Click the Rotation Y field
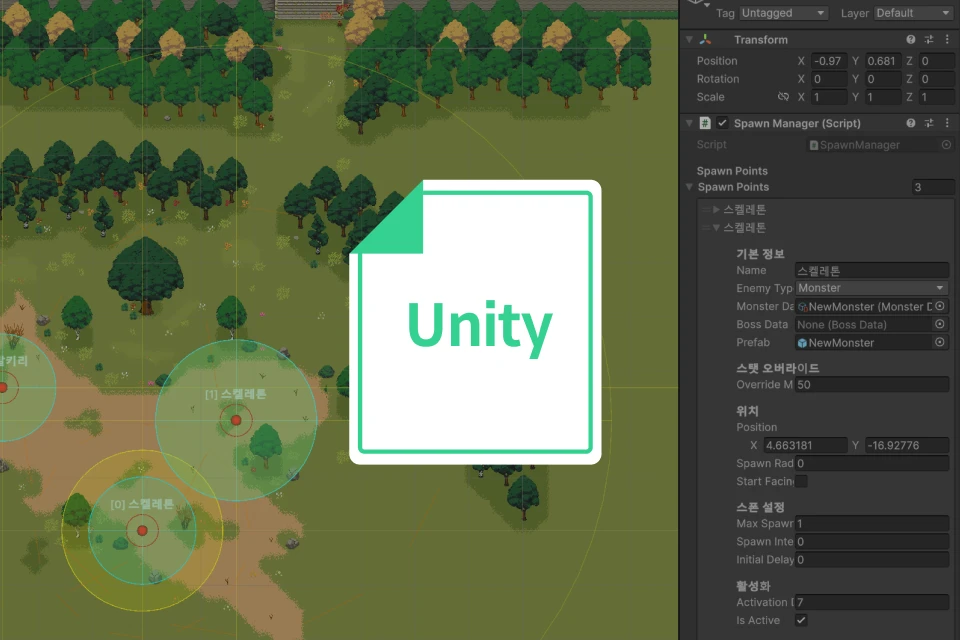960x640 pixels. 883,79
